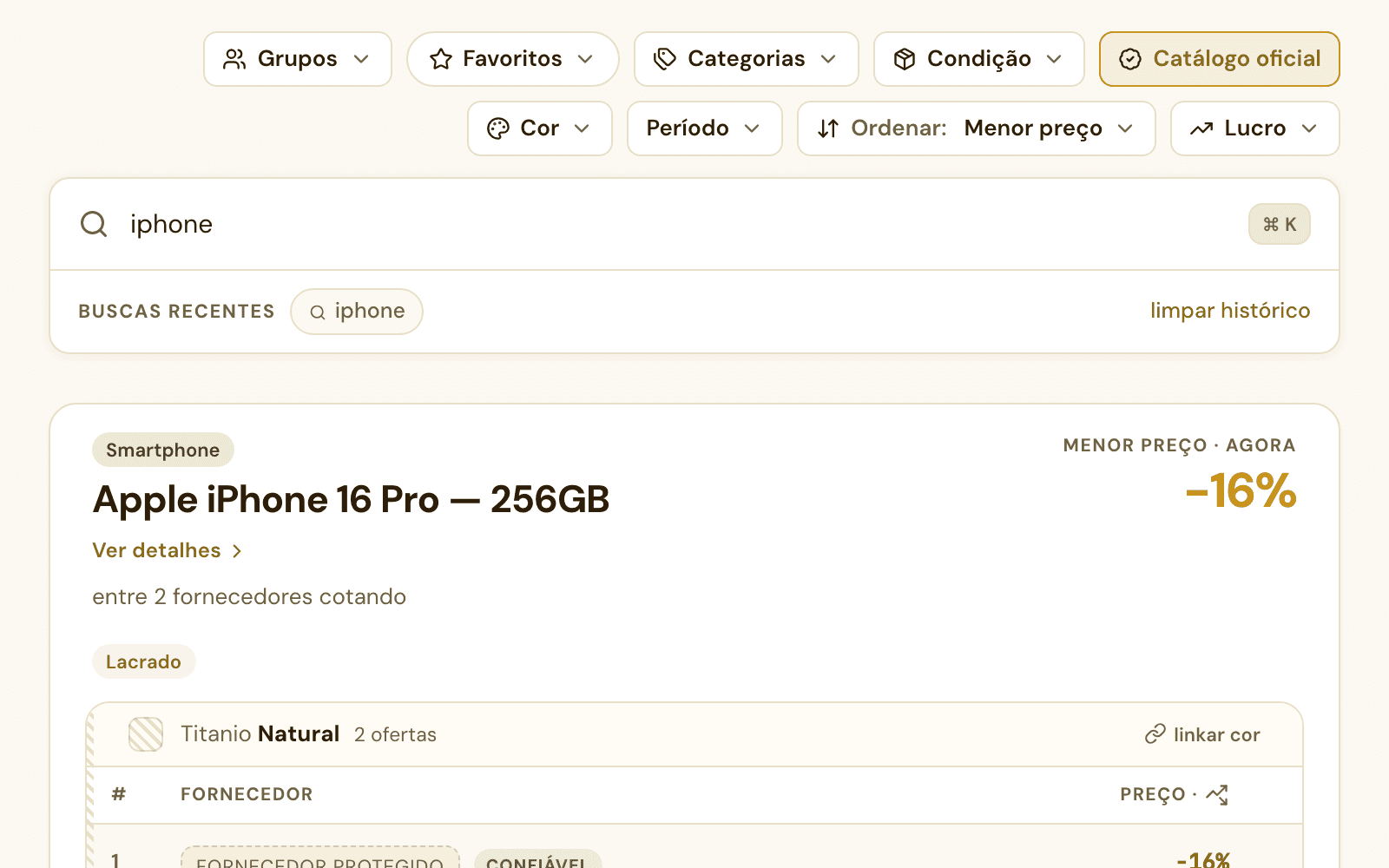Click the PREÇO column sort icon
The width and height of the screenshot is (1389, 868).
[1217, 794]
